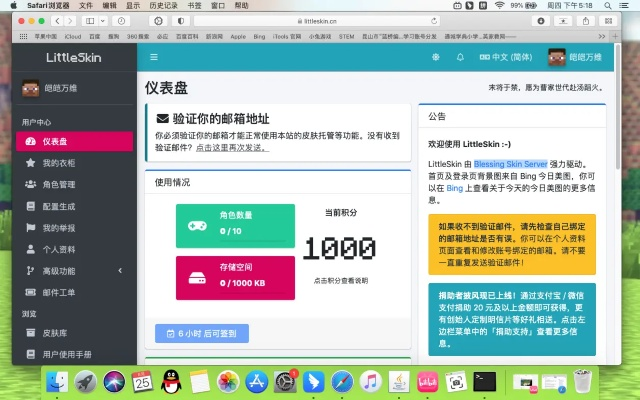Click the 角色数量 green info card
The image size is (640, 400).
point(235,226)
